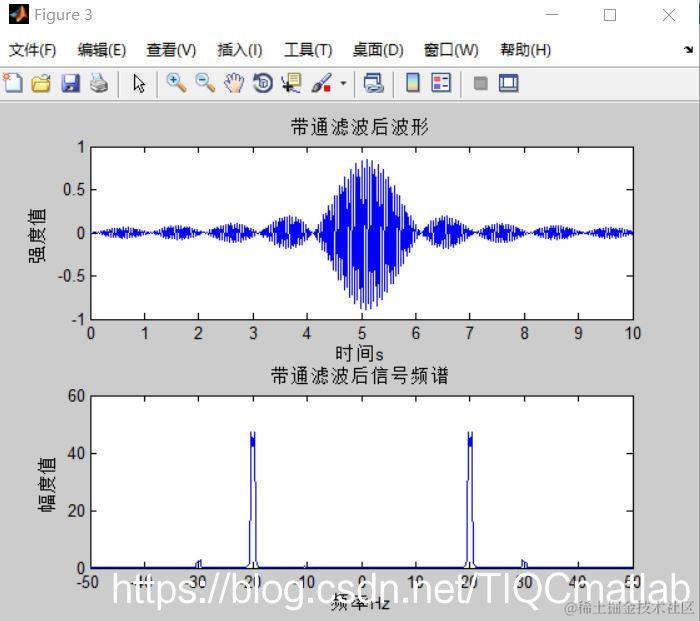Select the Brush data tool
This screenshot has height=621, width=700.
tap(321, 83)
